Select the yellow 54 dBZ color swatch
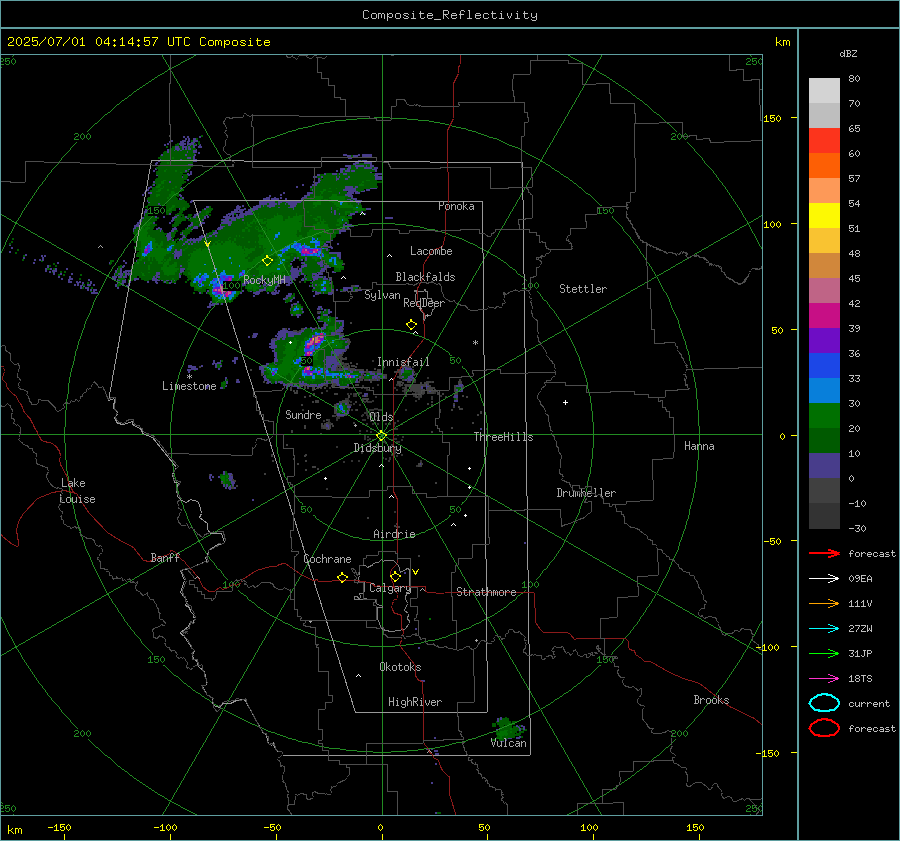900x841 pixels. pyautogui.click(x=824, y=215)
